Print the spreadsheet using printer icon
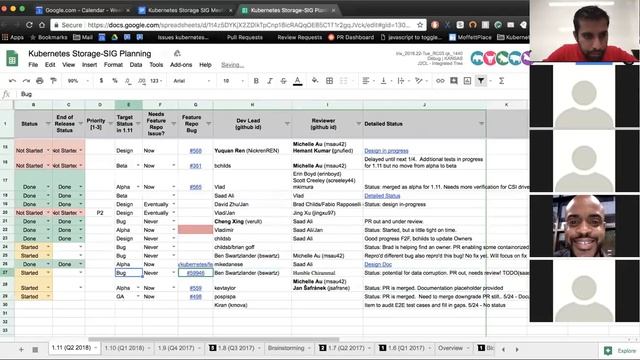The image size is (640, 360). pos(40,81)
